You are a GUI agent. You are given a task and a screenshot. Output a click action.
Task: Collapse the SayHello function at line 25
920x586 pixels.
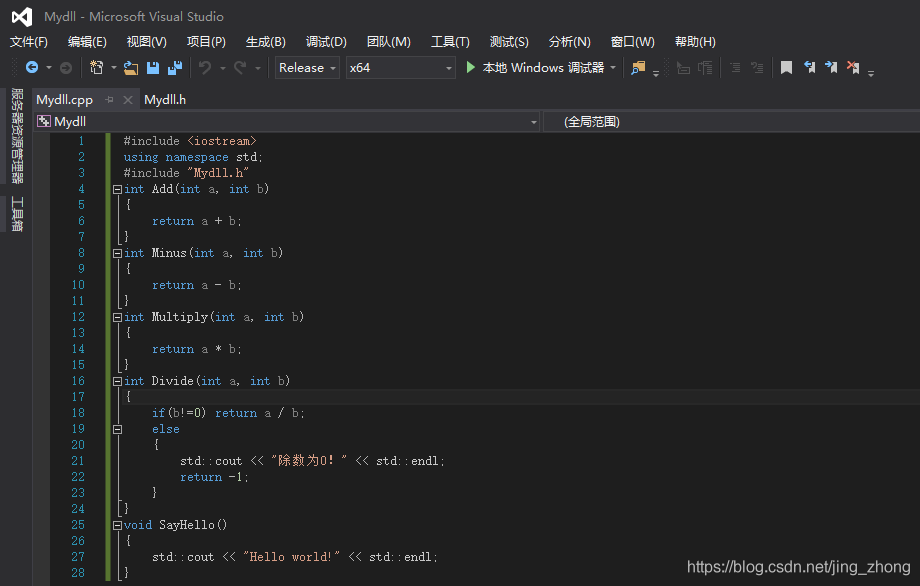(x=117, y=526)
